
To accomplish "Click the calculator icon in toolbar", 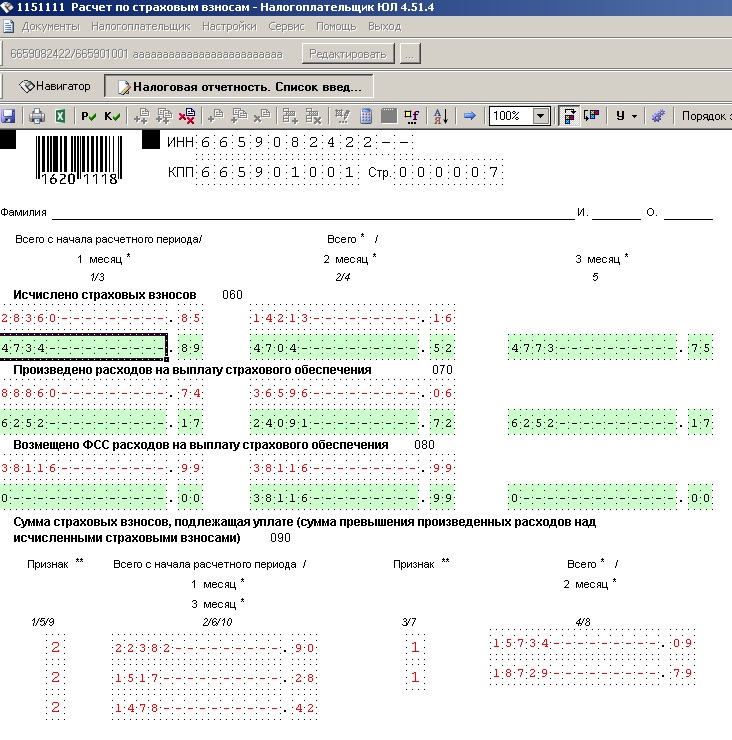I will (366, 116).
